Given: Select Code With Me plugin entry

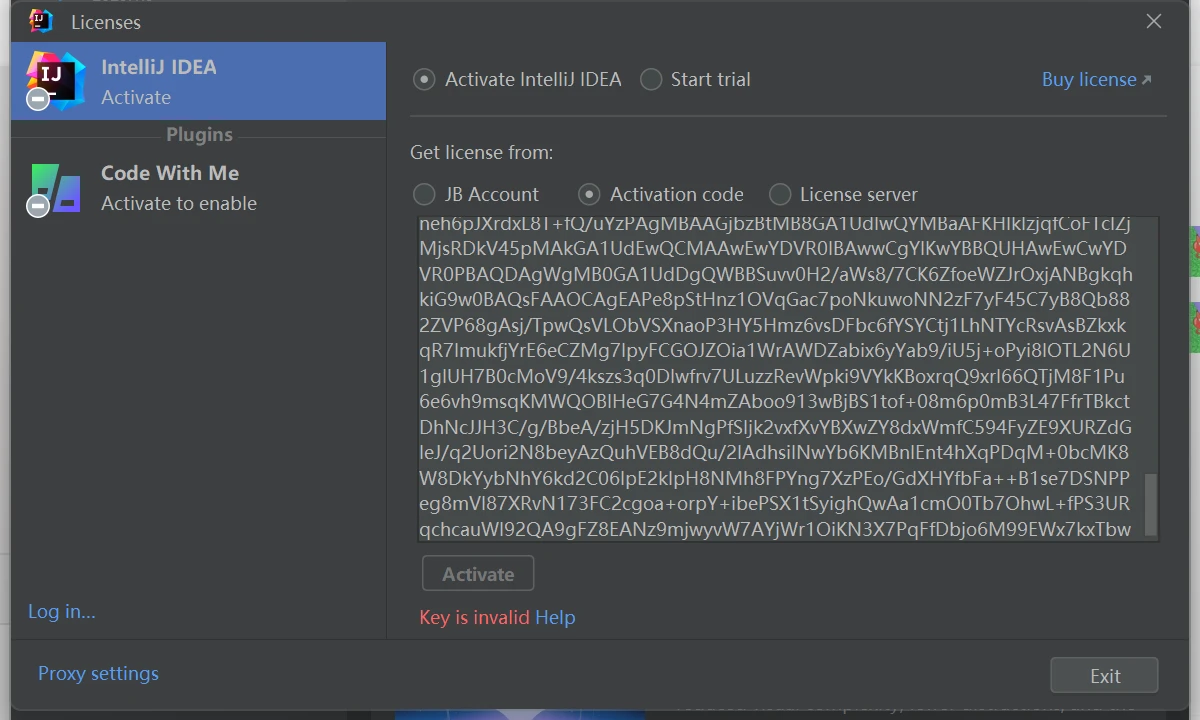Looking at the screenshot, I should tap(198, 188).
